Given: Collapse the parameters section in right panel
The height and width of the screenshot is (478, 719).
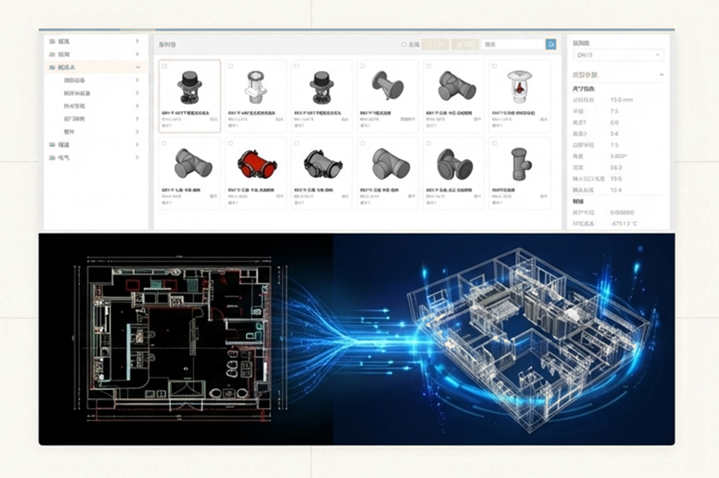Looking at the screenshot, I should click(661, 75).
